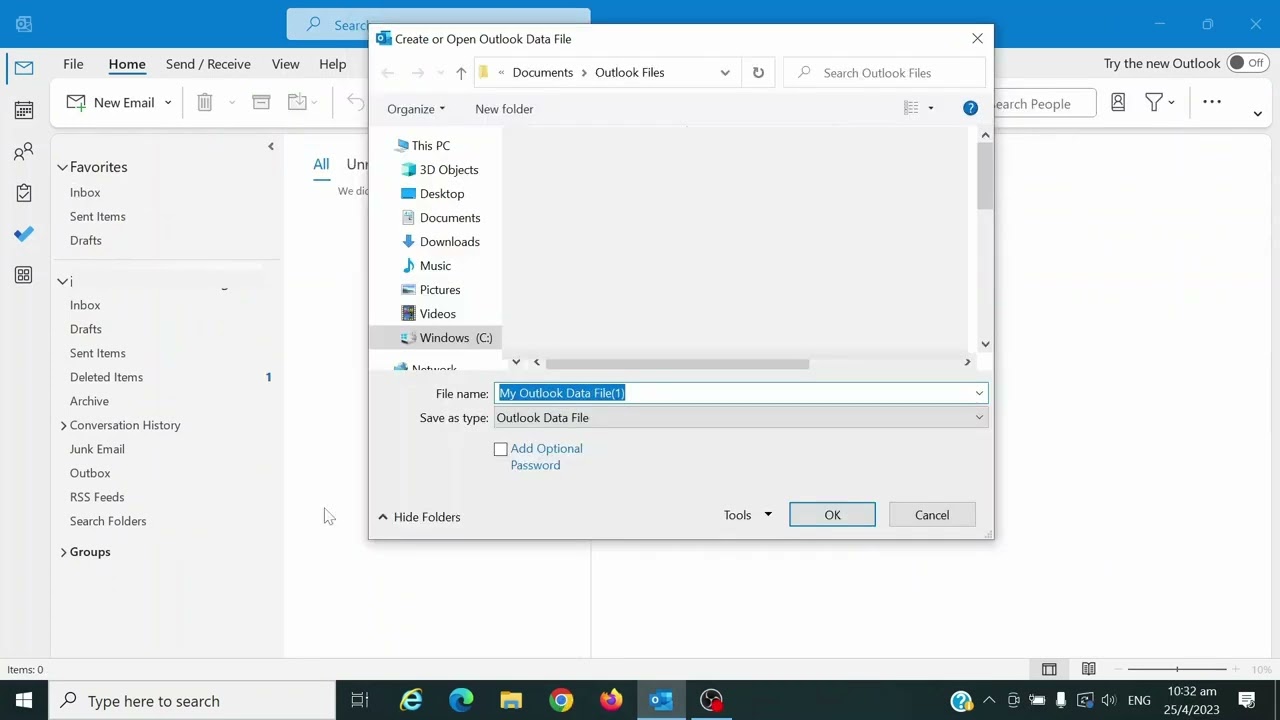Open the Calendar view in Outlook sidebar
This screenshot has height=720, width=1280.
pyautogui.click(x=24, y=109)
